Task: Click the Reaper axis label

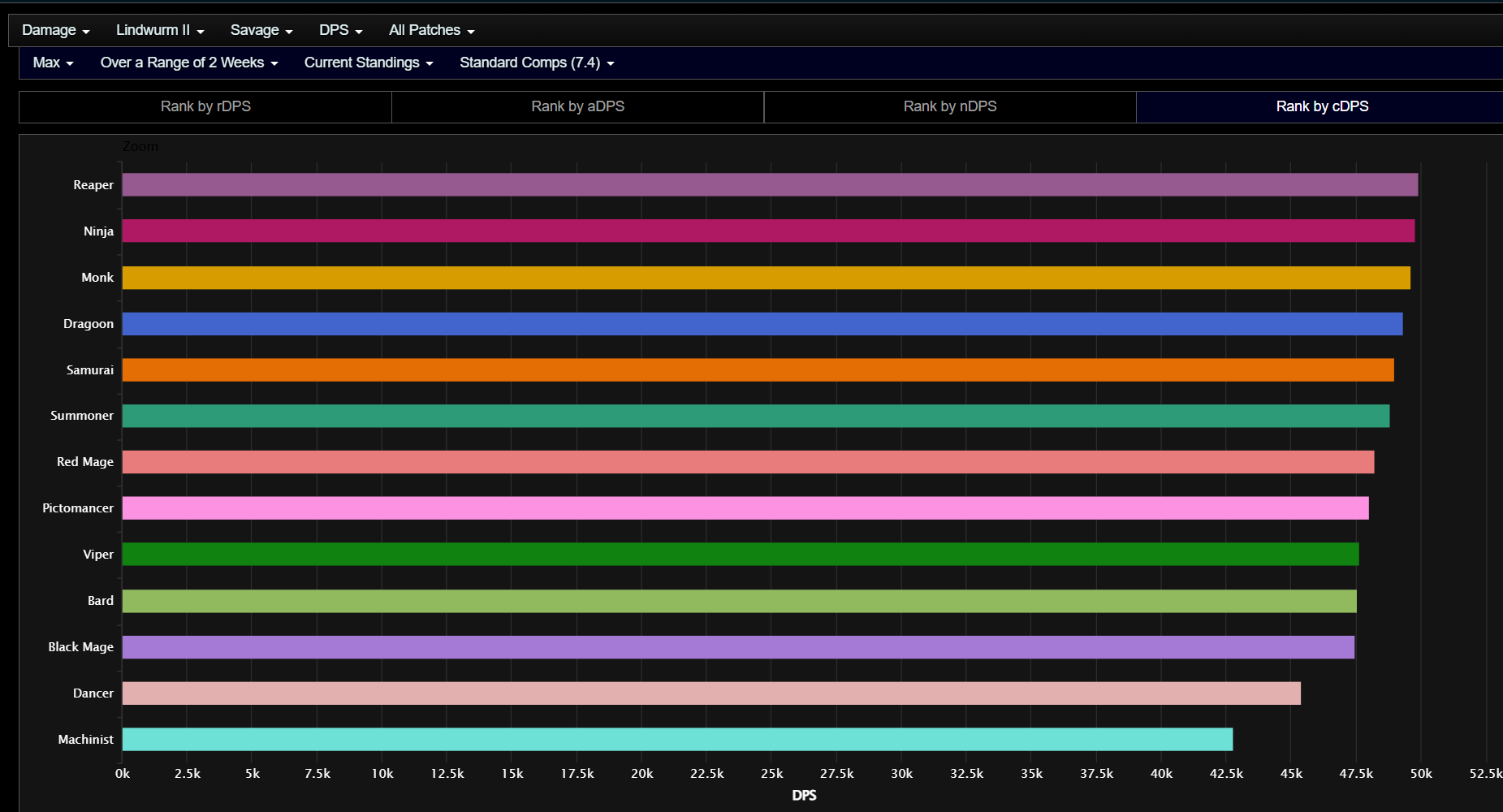Action: click(93, 185)
